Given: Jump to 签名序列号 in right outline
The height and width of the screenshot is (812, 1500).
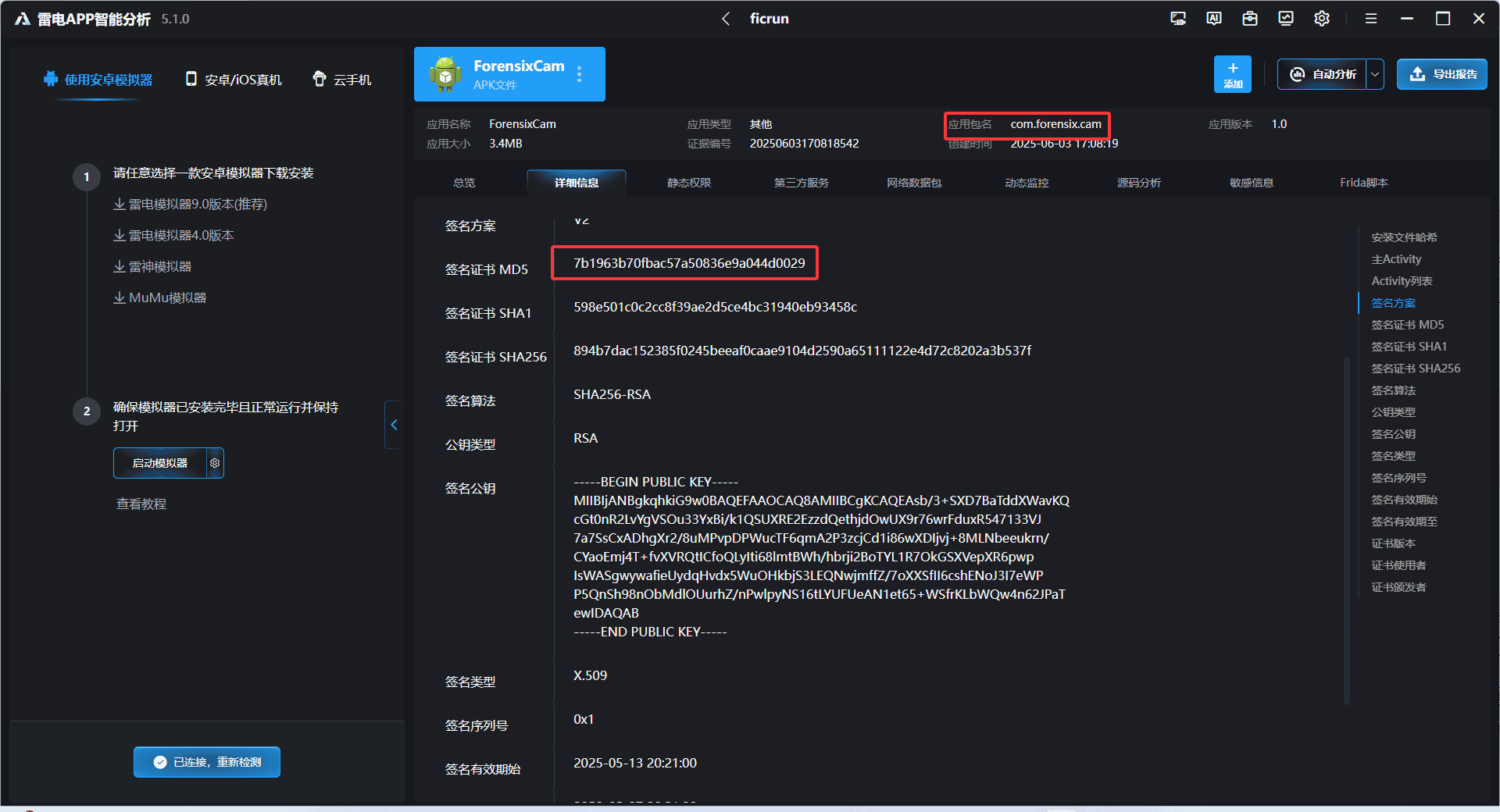Looking at the screenshot, I should [1398, 478].
